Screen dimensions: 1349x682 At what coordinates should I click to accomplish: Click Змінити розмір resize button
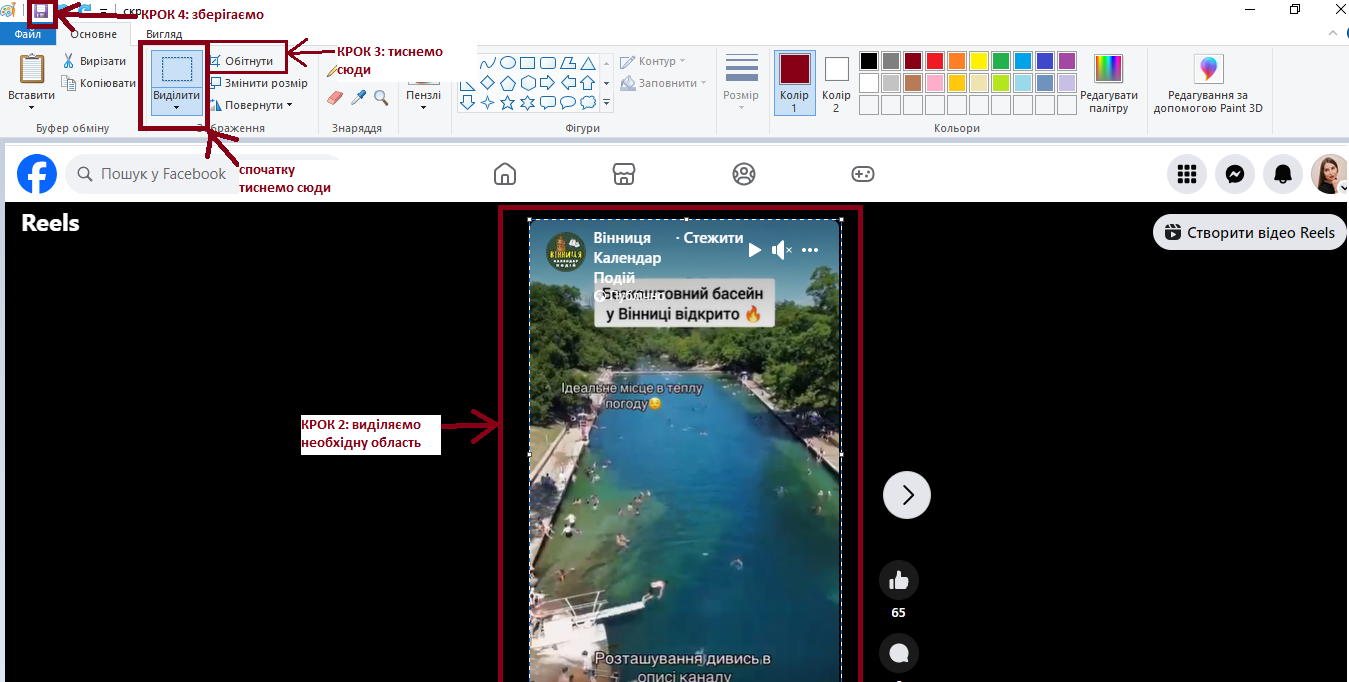click(258, 83)
